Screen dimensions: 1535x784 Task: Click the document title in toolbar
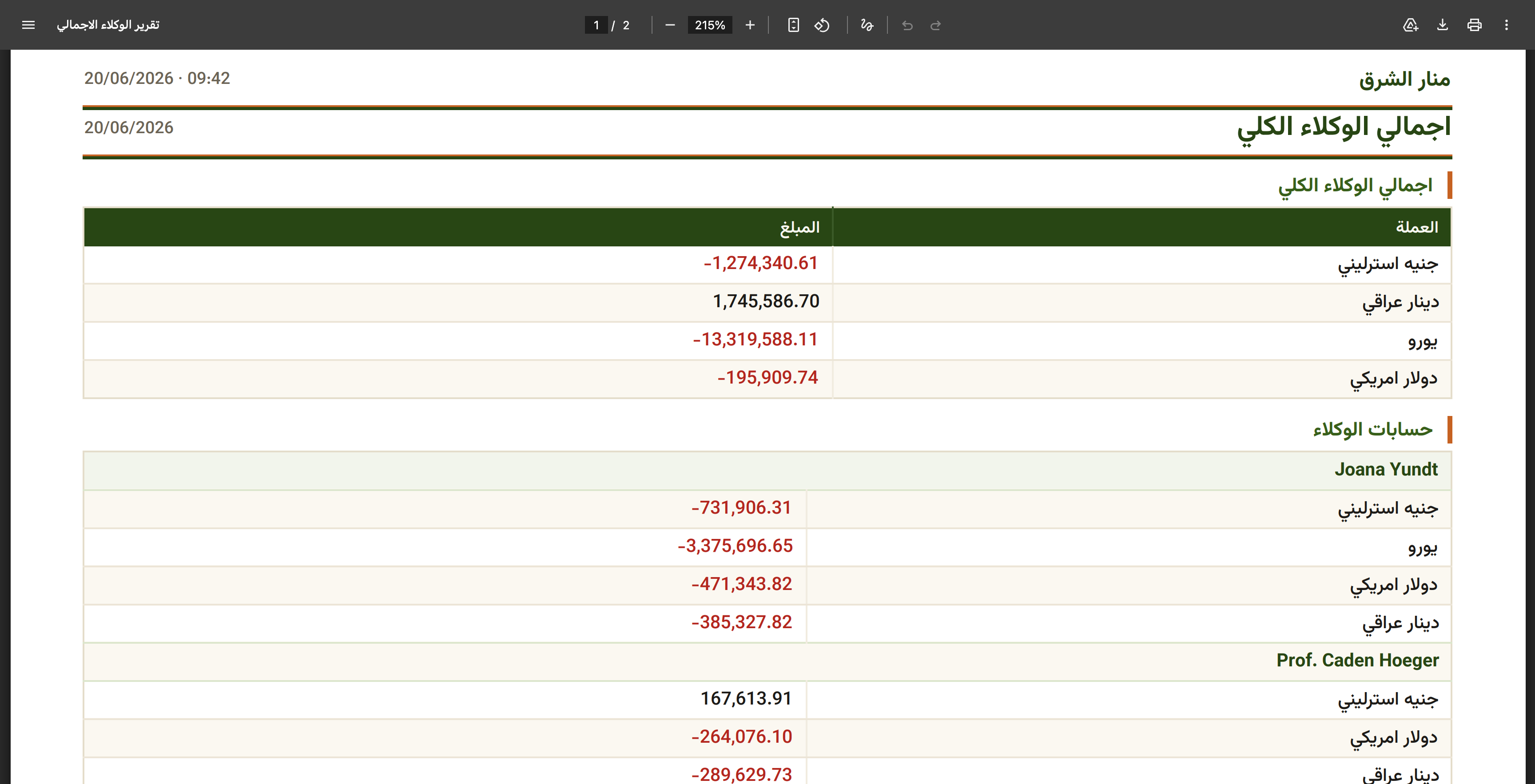(x=108, y=25)
